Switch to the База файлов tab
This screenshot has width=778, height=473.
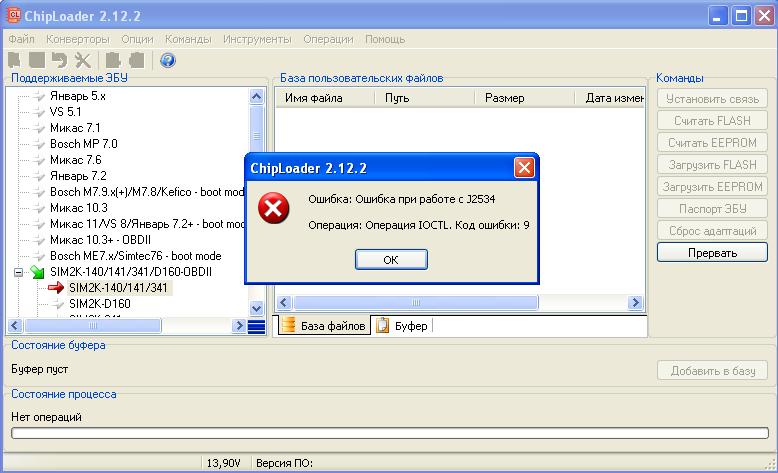(x=324, y=326)
